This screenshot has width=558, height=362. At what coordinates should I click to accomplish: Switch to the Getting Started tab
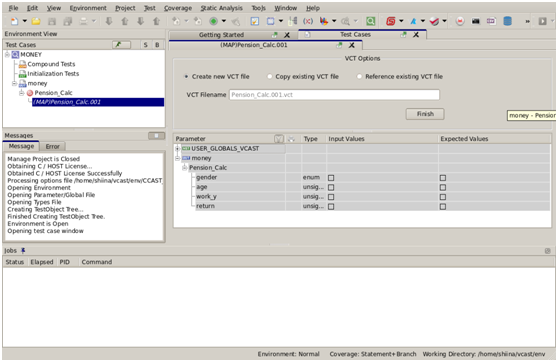click(x=221, y=35)
